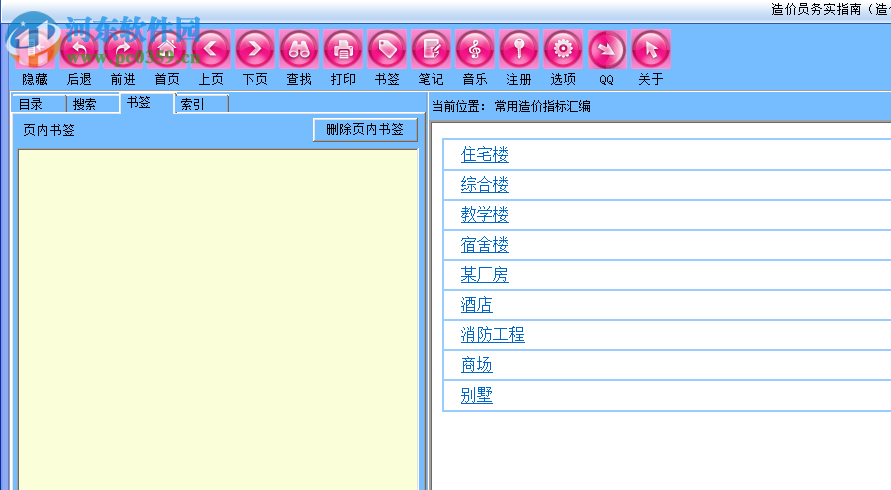Go to next page with 下页 icon

(x=255, y=49)
